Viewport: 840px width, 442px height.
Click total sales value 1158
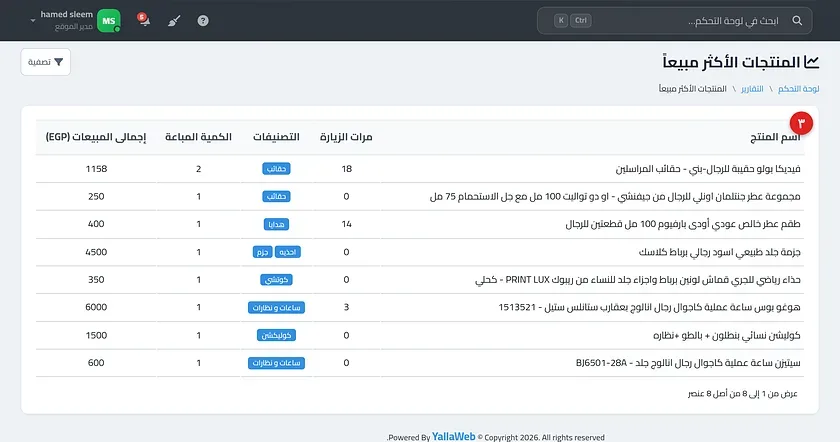96,169
